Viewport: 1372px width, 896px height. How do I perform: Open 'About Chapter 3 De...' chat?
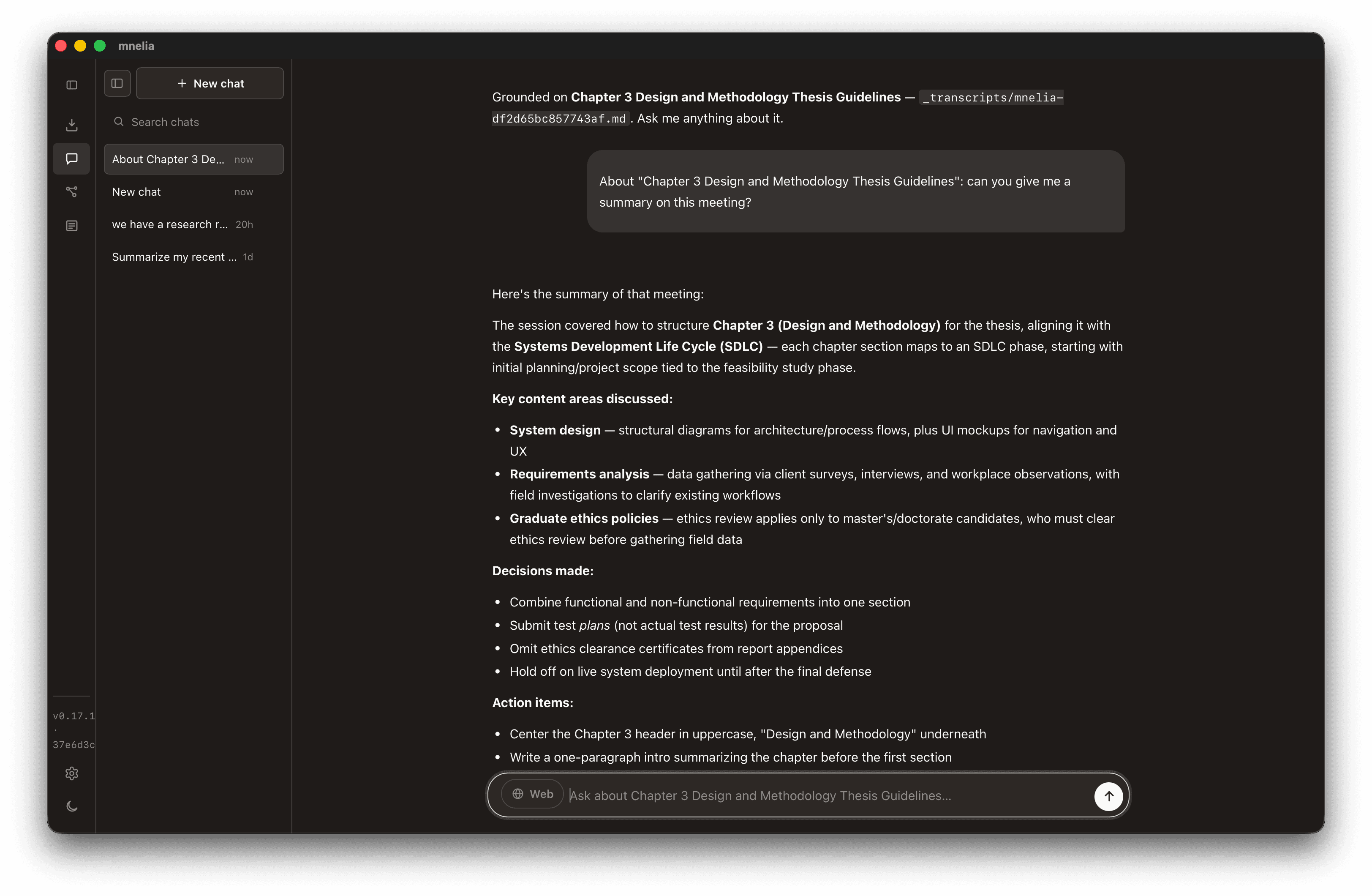pos(194,159)
